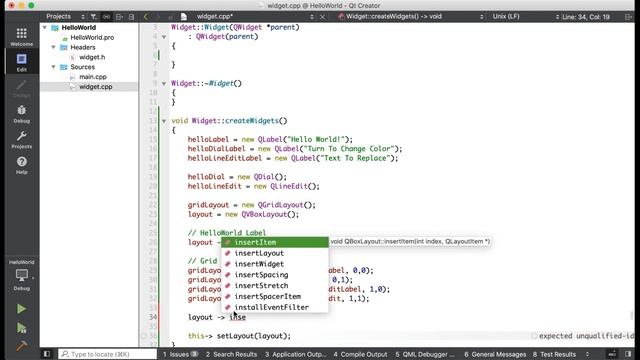640x360 pixels.
Task: Click the Type to locate search field
Action: (107, 354)
